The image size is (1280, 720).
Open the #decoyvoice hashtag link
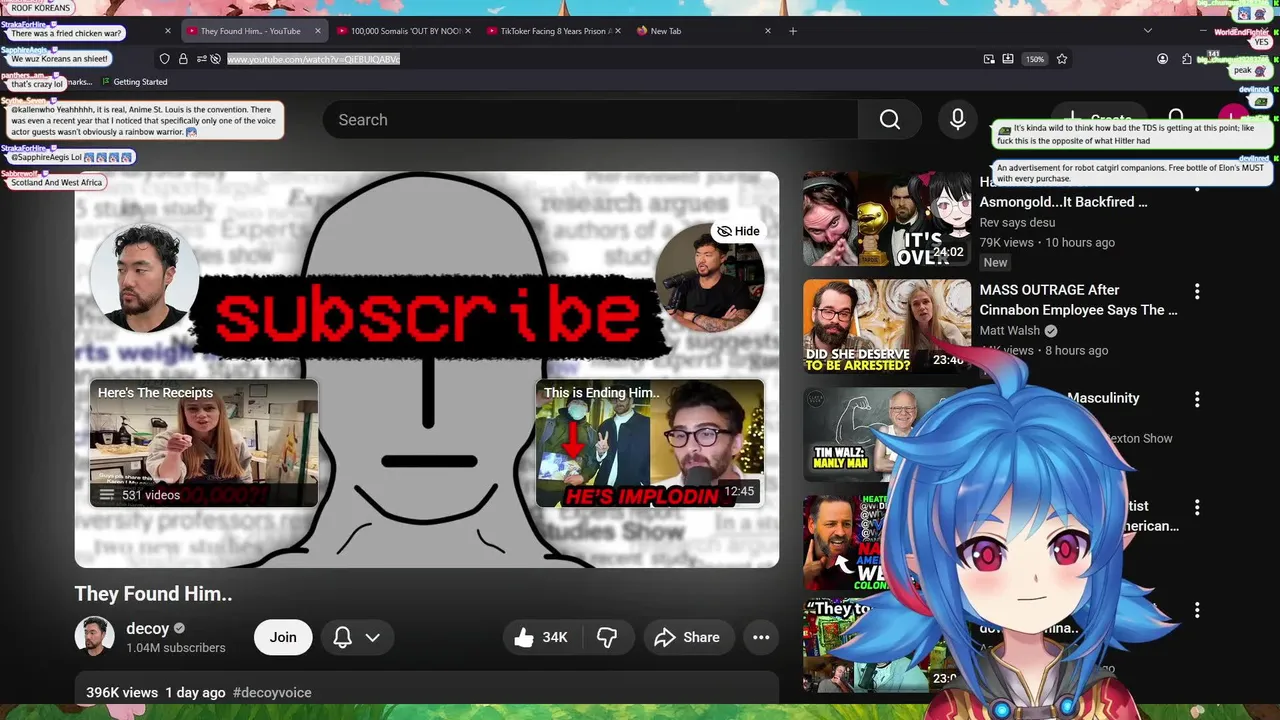click(x=272, y=692)
